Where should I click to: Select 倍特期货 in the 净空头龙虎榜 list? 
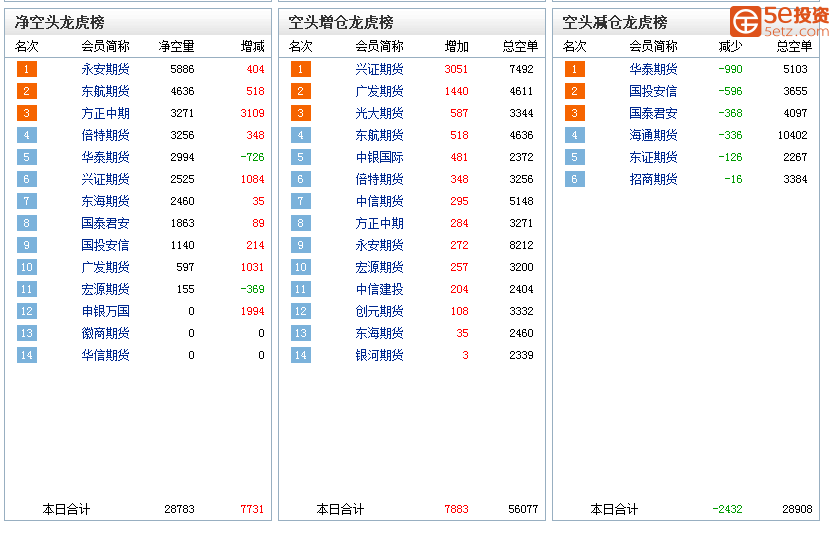tap(105, 135)
